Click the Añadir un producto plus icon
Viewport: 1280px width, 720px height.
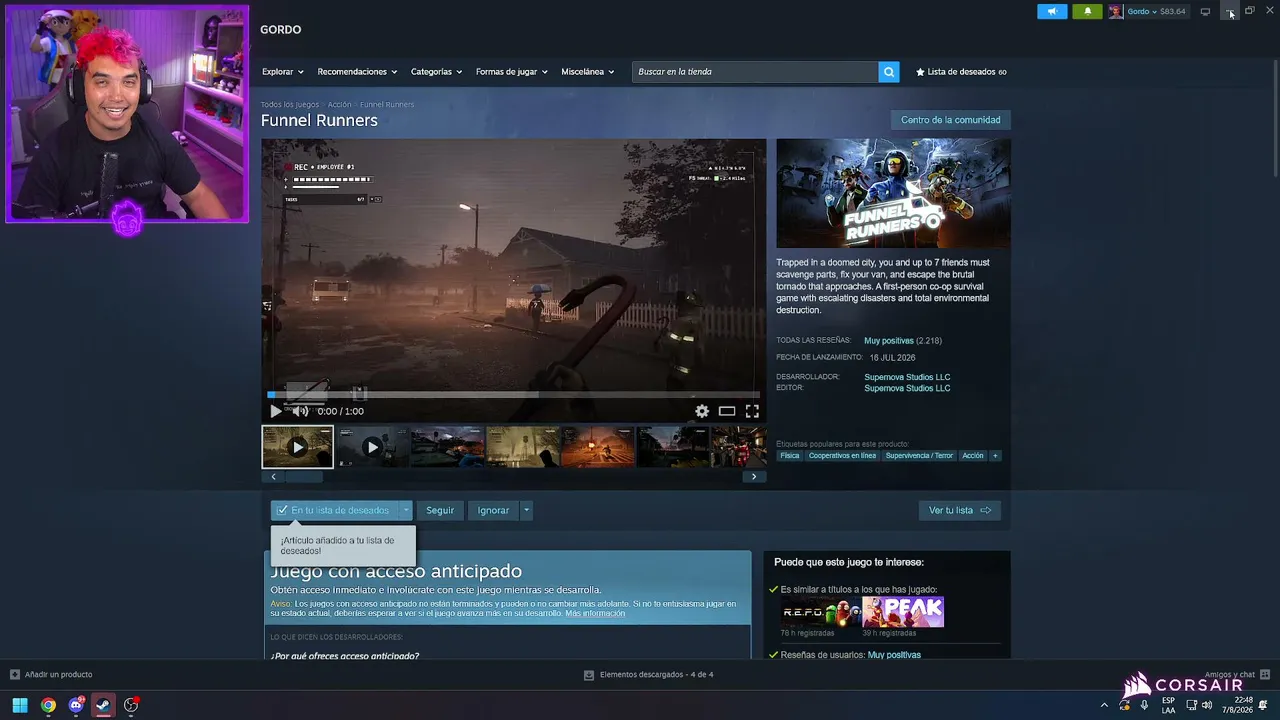tap(15, 675)
